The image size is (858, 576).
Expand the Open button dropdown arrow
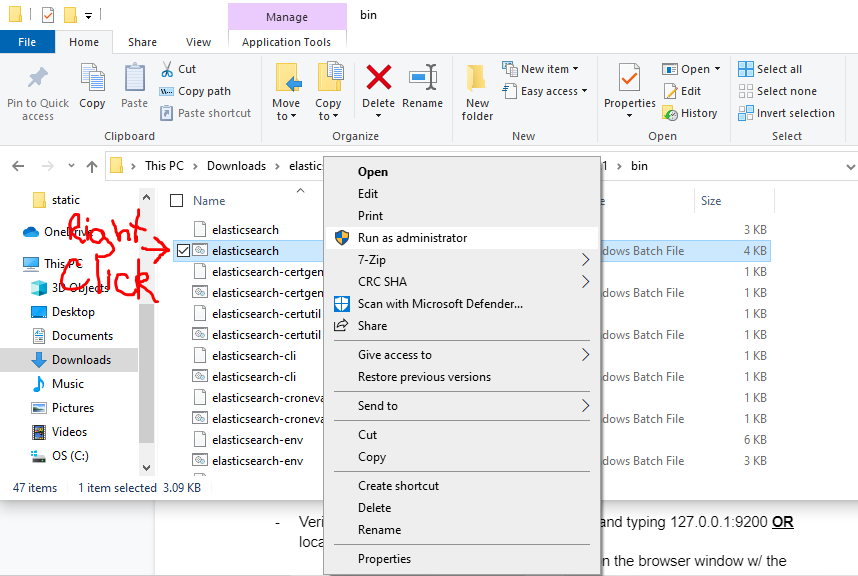click(x=717, y=69)
